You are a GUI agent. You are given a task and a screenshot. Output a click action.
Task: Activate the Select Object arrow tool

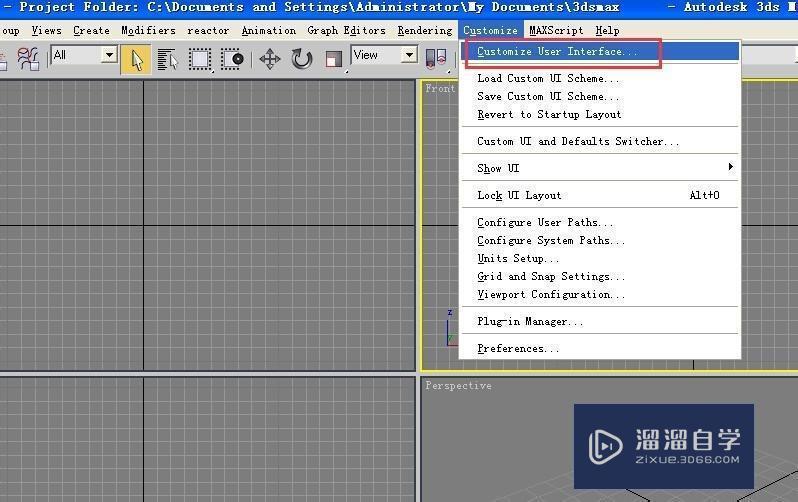coord(136,60)
